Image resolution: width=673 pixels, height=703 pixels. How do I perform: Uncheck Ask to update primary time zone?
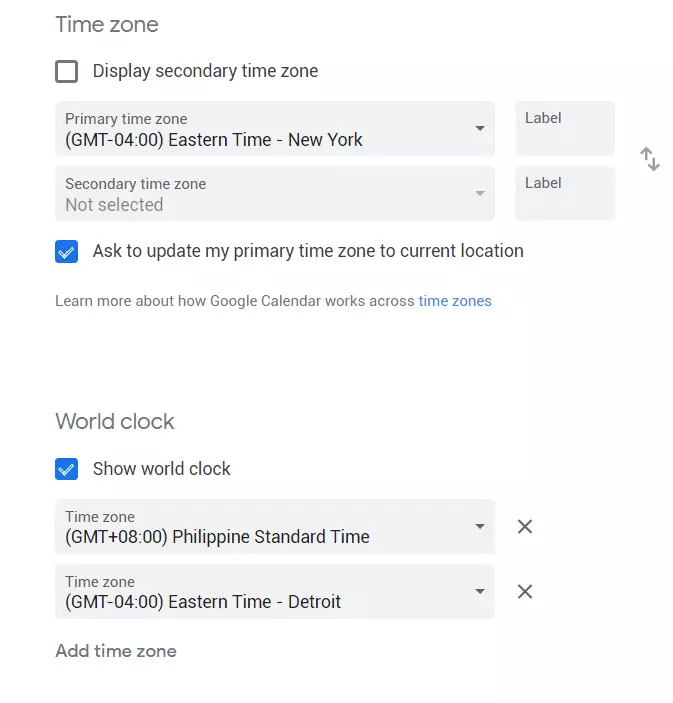coord(67,252)
